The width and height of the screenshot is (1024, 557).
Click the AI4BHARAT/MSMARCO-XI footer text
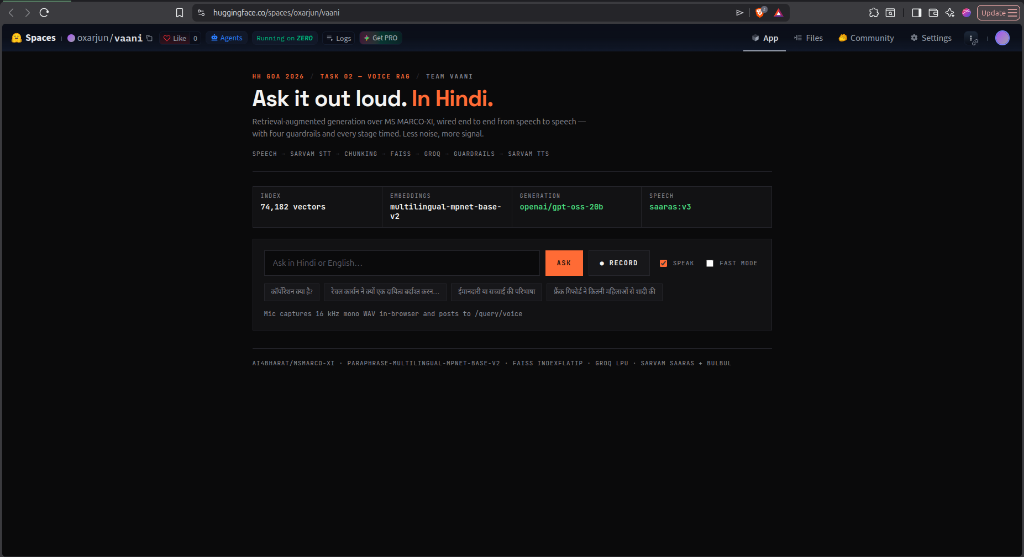click(x=293, y=363)
